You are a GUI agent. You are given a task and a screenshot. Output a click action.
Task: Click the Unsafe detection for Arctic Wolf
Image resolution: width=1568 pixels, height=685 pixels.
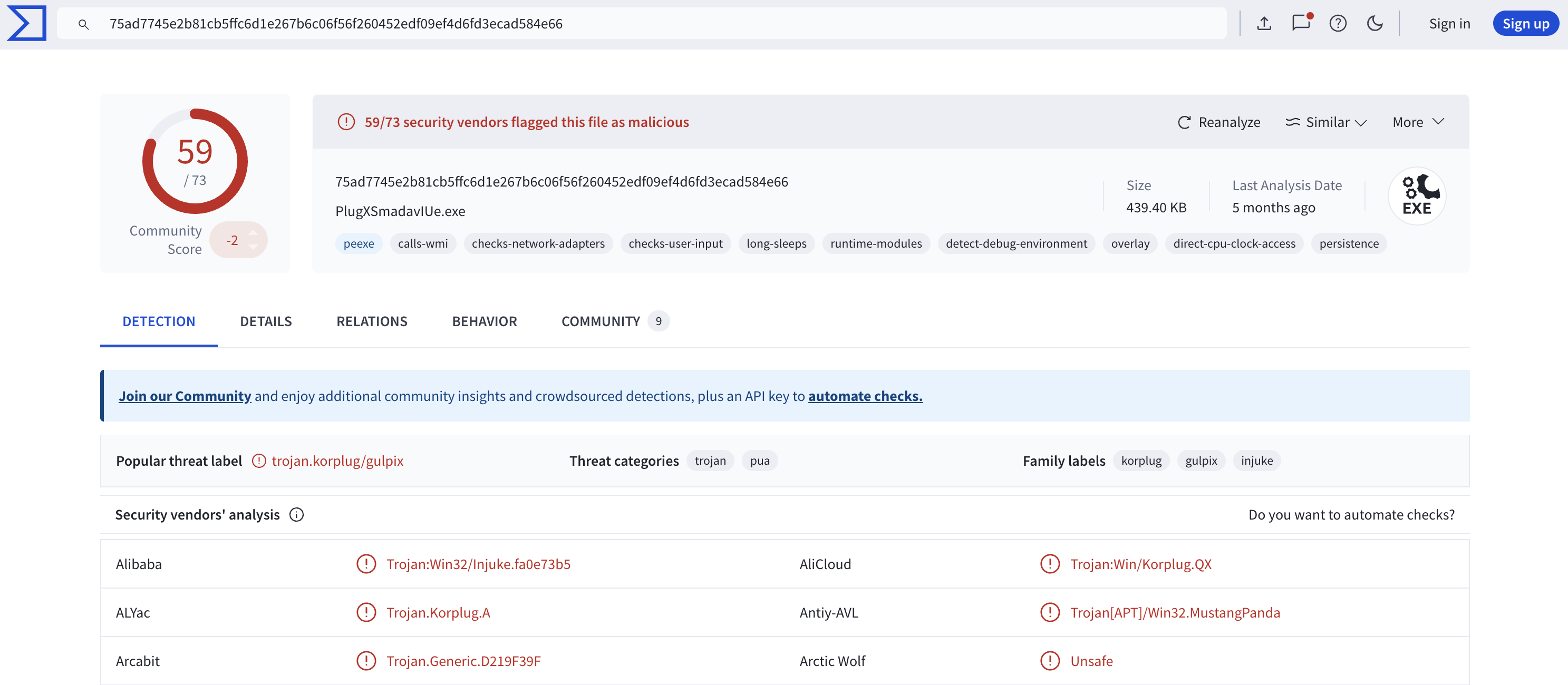point(1091,661)
